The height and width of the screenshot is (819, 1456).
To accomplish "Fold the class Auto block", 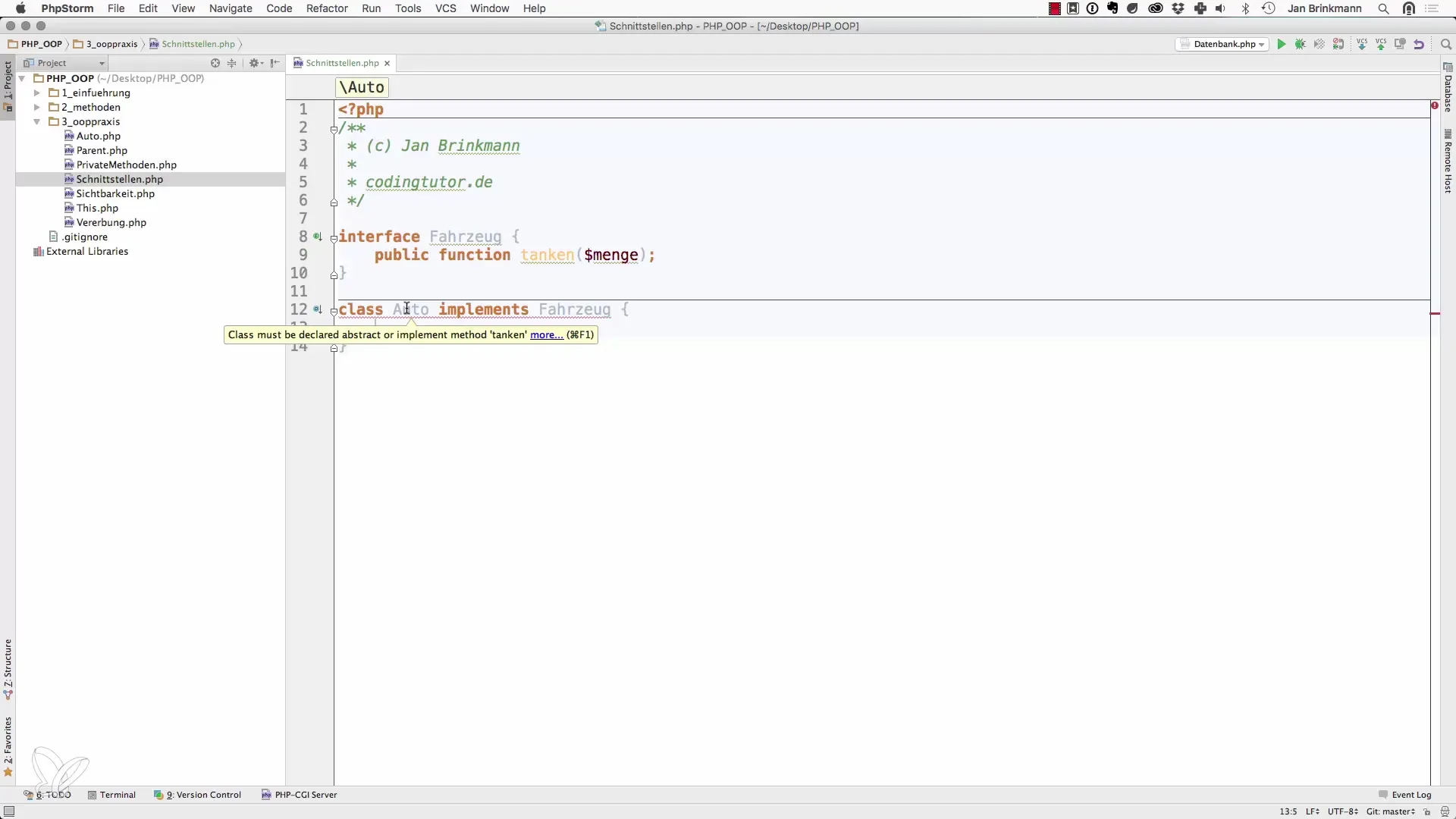I will 334,311.
